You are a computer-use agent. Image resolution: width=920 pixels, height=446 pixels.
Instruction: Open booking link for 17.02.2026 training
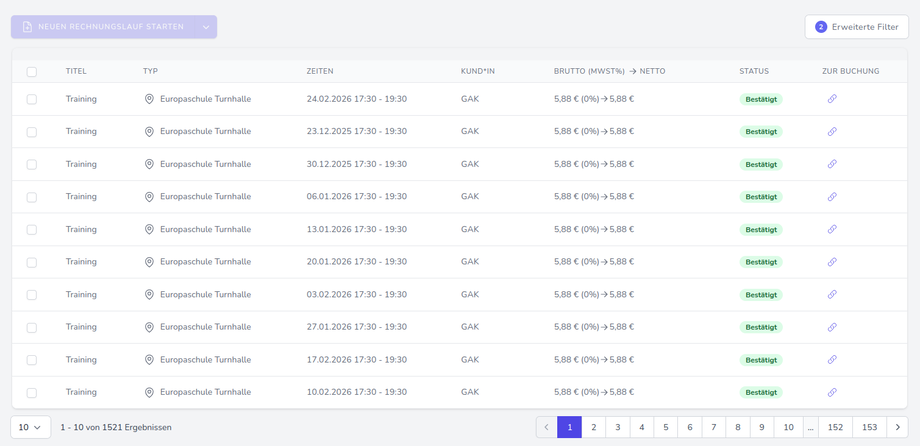point(831,360)
